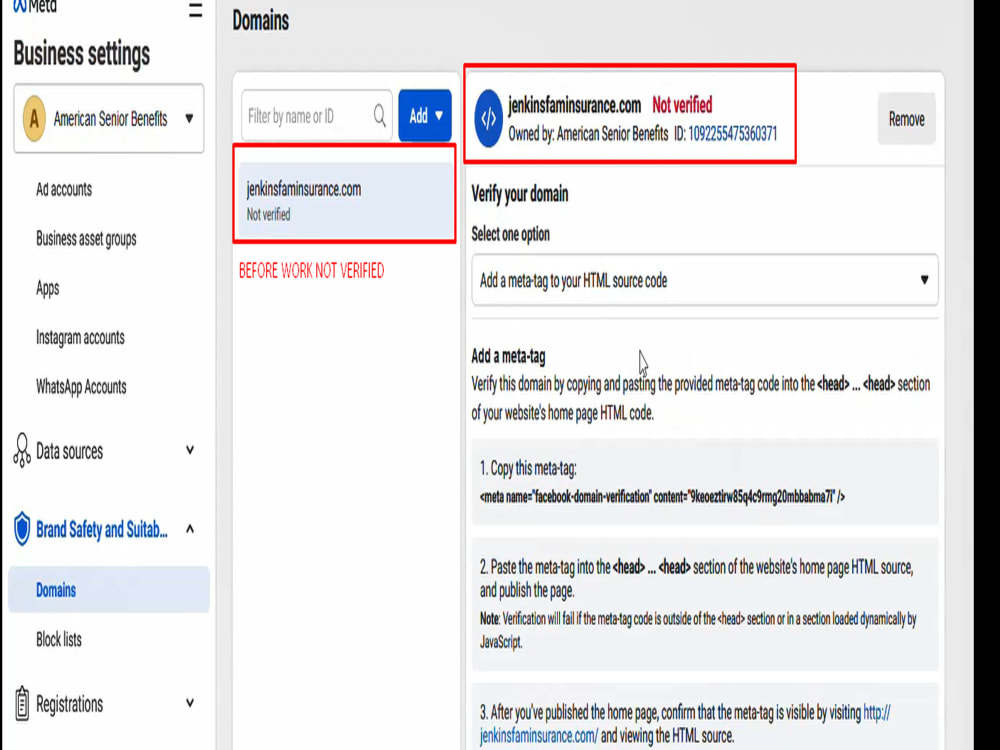Click the domain code icon for jenkinsfaminsurance.com
1000x750 pixels.
coord(489,119)
